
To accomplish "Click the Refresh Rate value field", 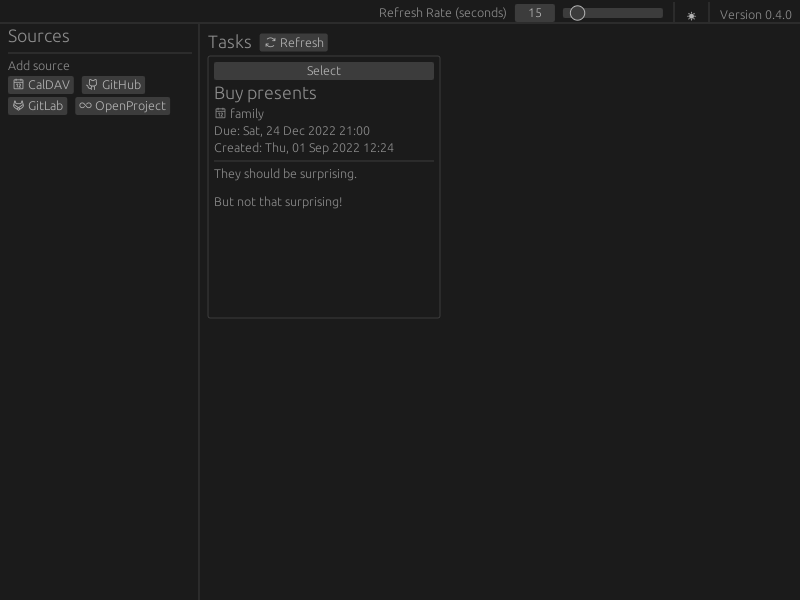I will (535, 13).
